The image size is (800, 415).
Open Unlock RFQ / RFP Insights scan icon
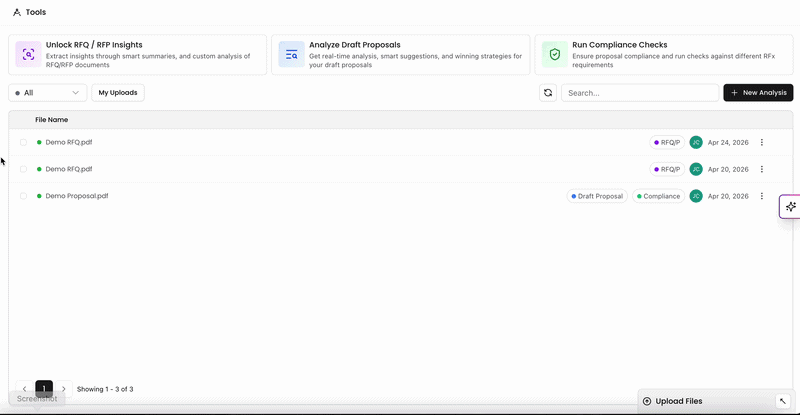click(x=29, y=55)
